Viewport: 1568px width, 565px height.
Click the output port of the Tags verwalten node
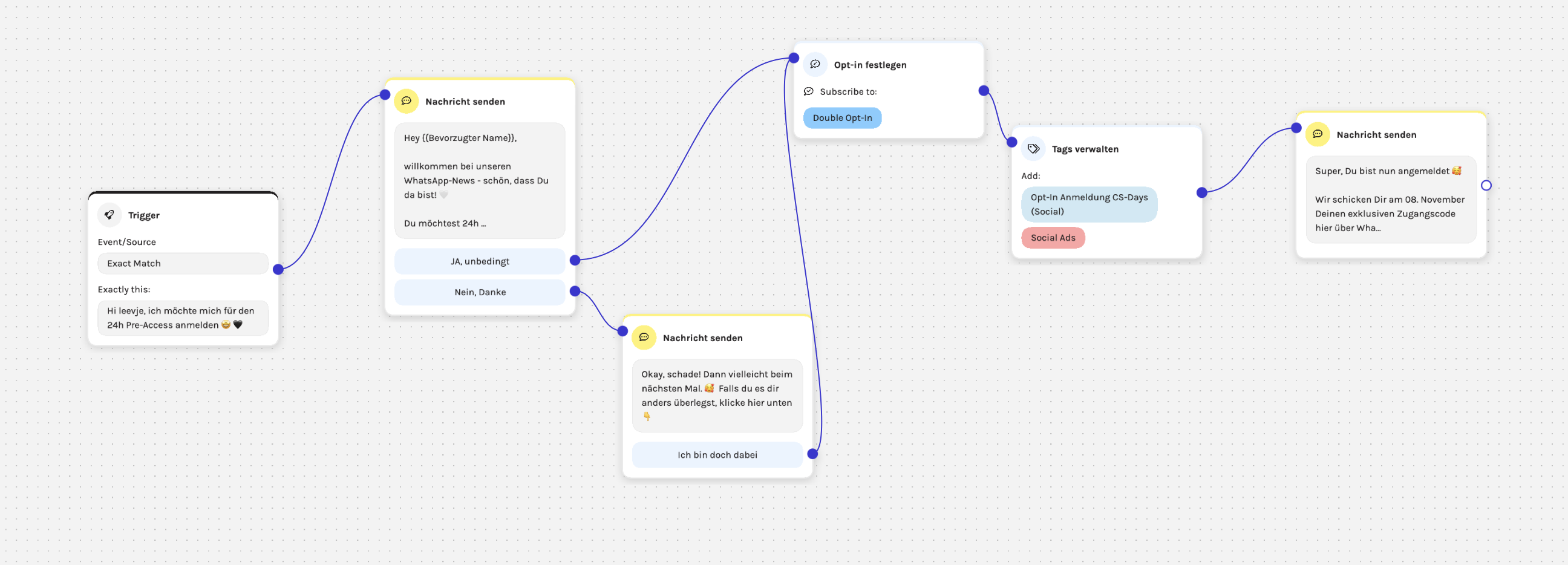point(1201,192)
